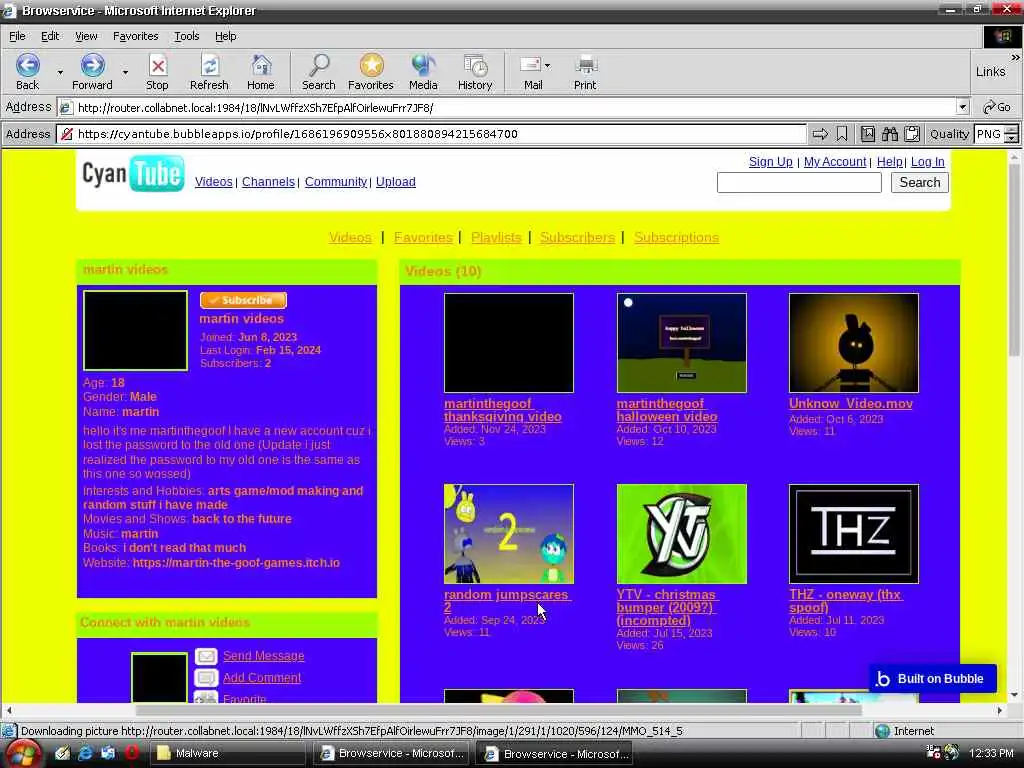
Task: Click the horizontal scrollbar thumb
Action: tap(498, 710)
